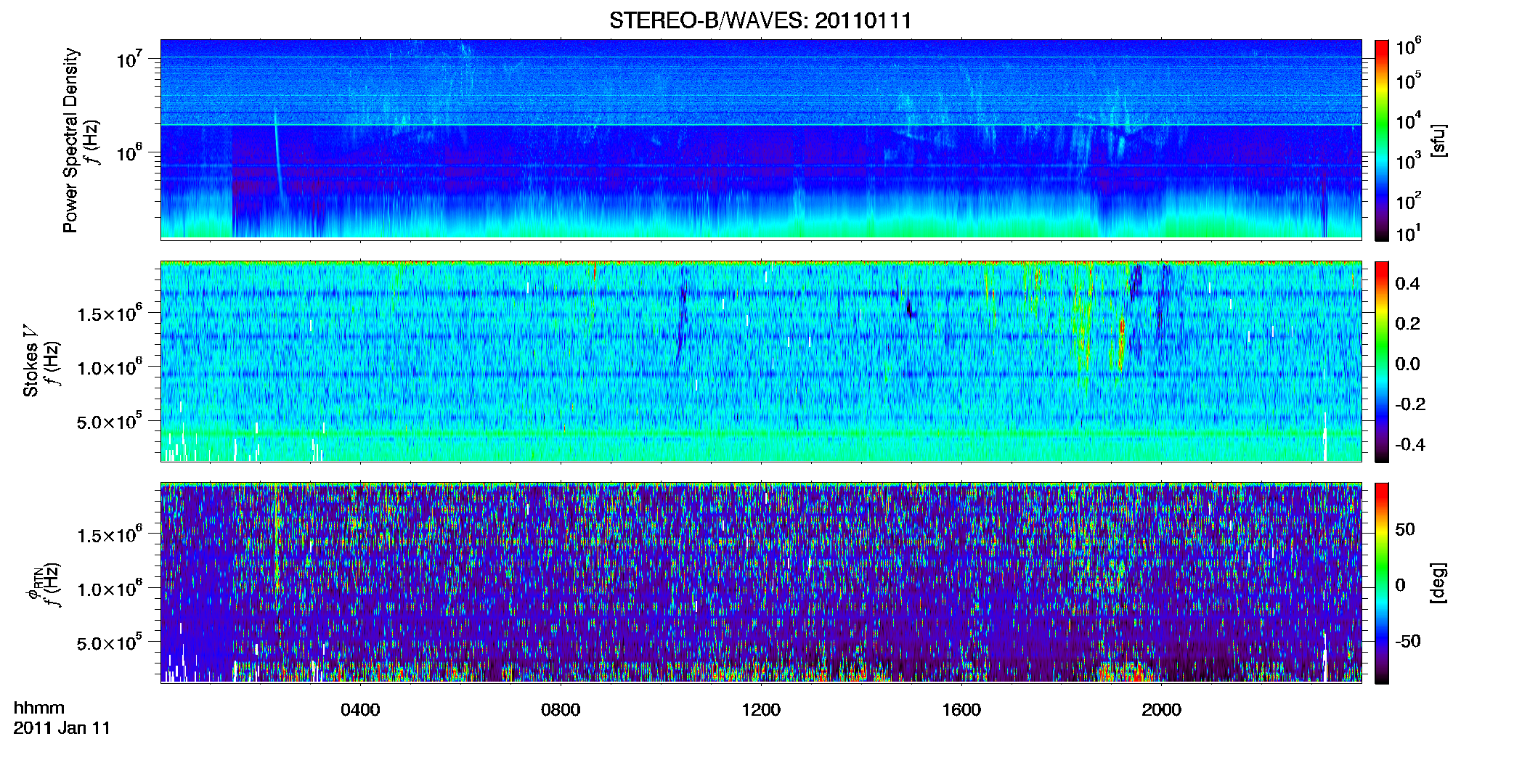Click the "0400" time axis label

360,710
